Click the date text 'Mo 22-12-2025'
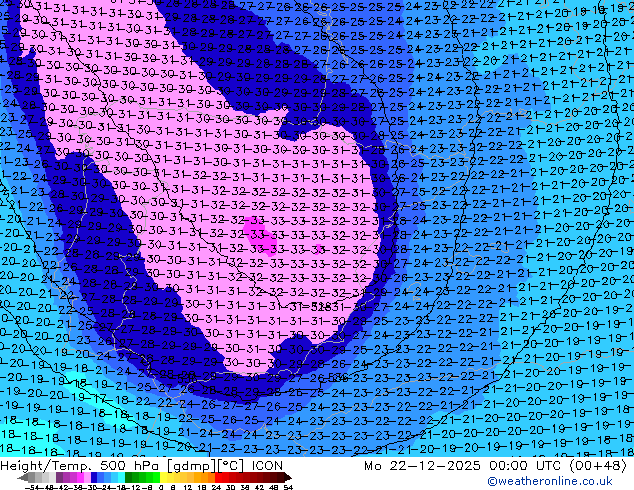 [422, 466]
